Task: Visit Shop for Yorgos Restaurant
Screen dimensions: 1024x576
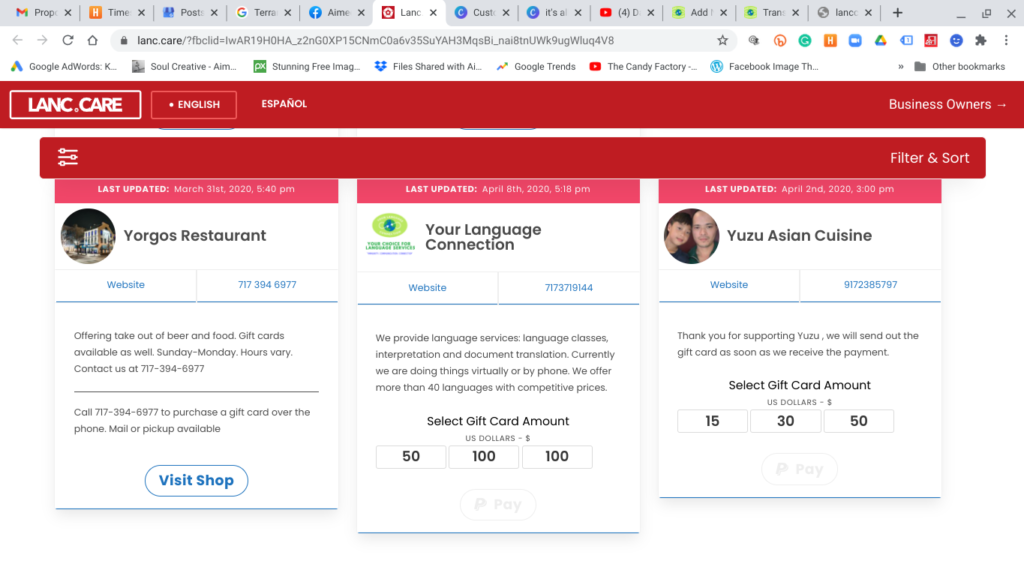Action: [197, 481]
